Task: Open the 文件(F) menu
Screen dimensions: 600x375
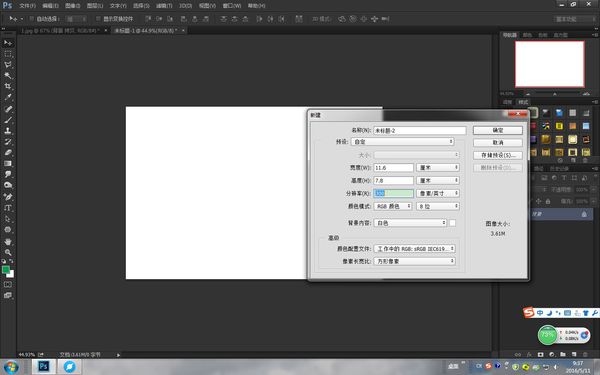Action: click(28, 6)
